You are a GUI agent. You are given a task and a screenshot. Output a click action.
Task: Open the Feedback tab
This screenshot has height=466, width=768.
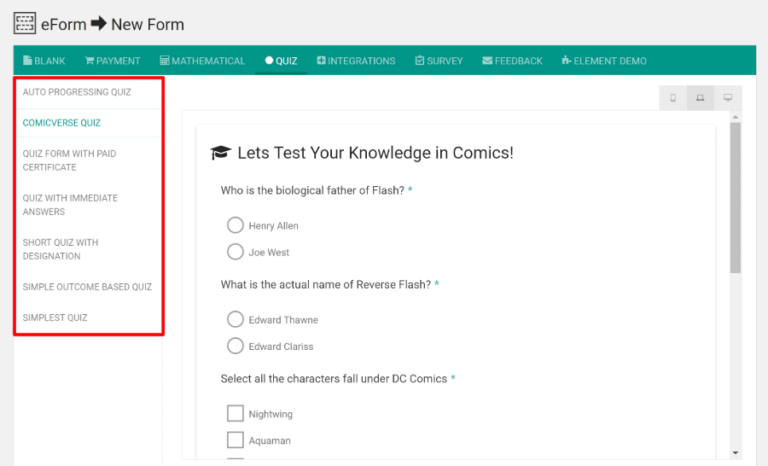pyautogui.click(x=512, y=61)
